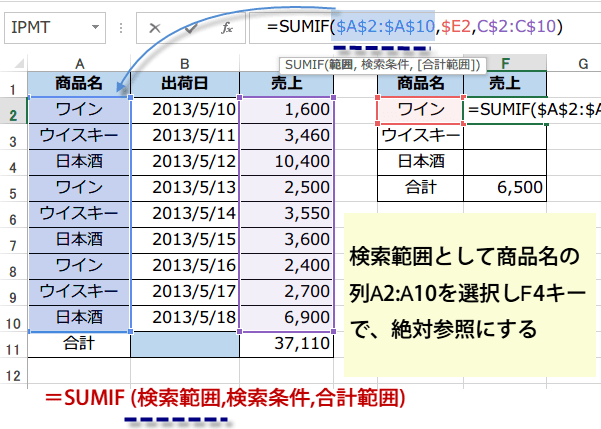Image resolution: width=601 pixels, height=429 pixels.
Task: Click cell A2 containing ワイン
Action: click(x=79, y=110)
